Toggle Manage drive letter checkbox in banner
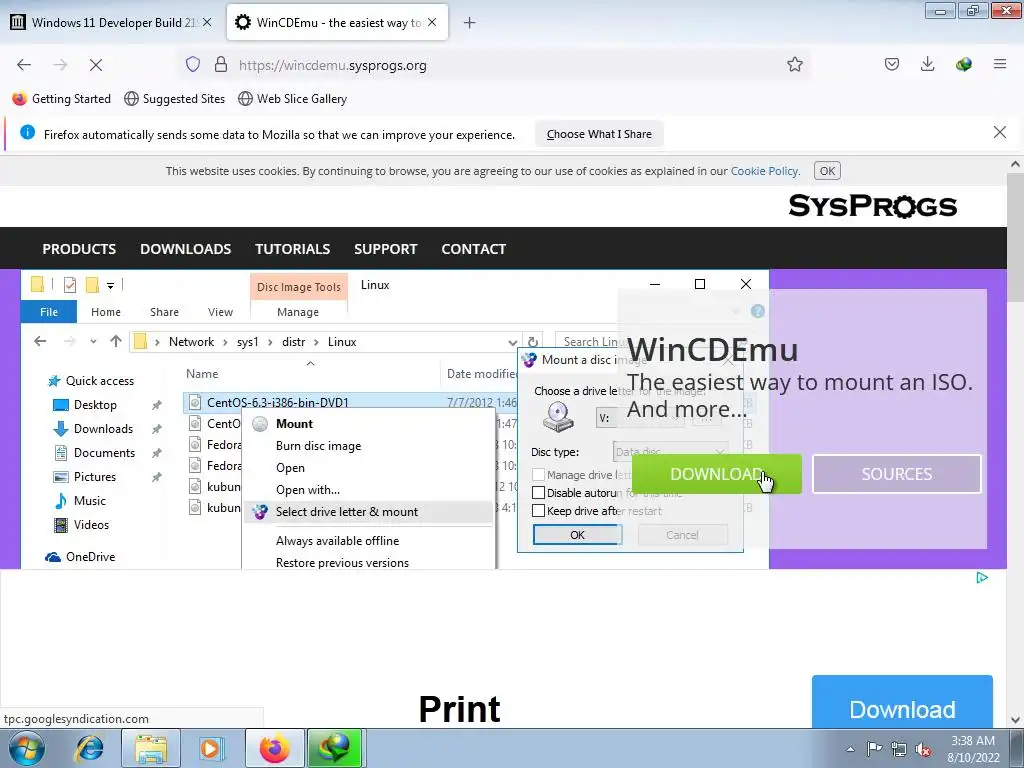This screenshot has height=768, width=1024. 538,475
